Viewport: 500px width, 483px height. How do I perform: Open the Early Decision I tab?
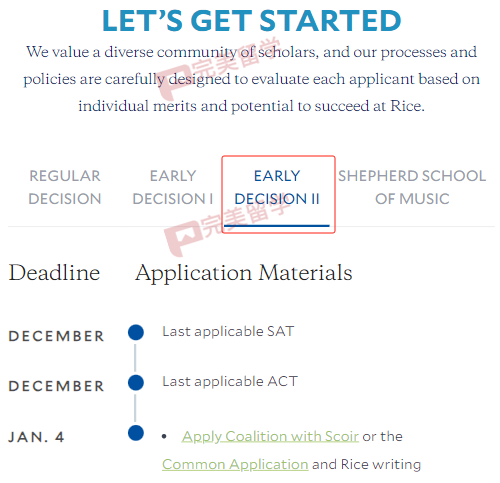(x=173, y=187)
